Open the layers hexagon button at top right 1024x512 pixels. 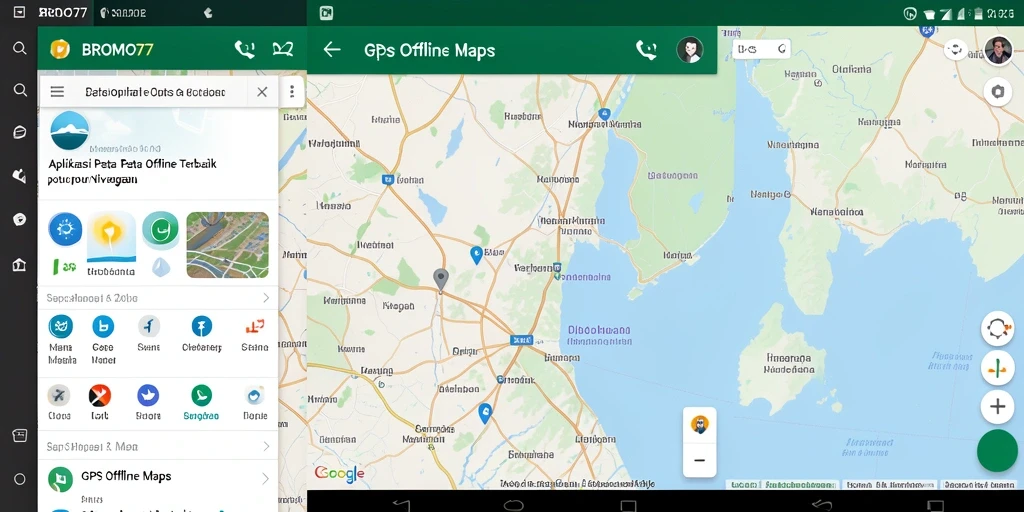point(997,92)
